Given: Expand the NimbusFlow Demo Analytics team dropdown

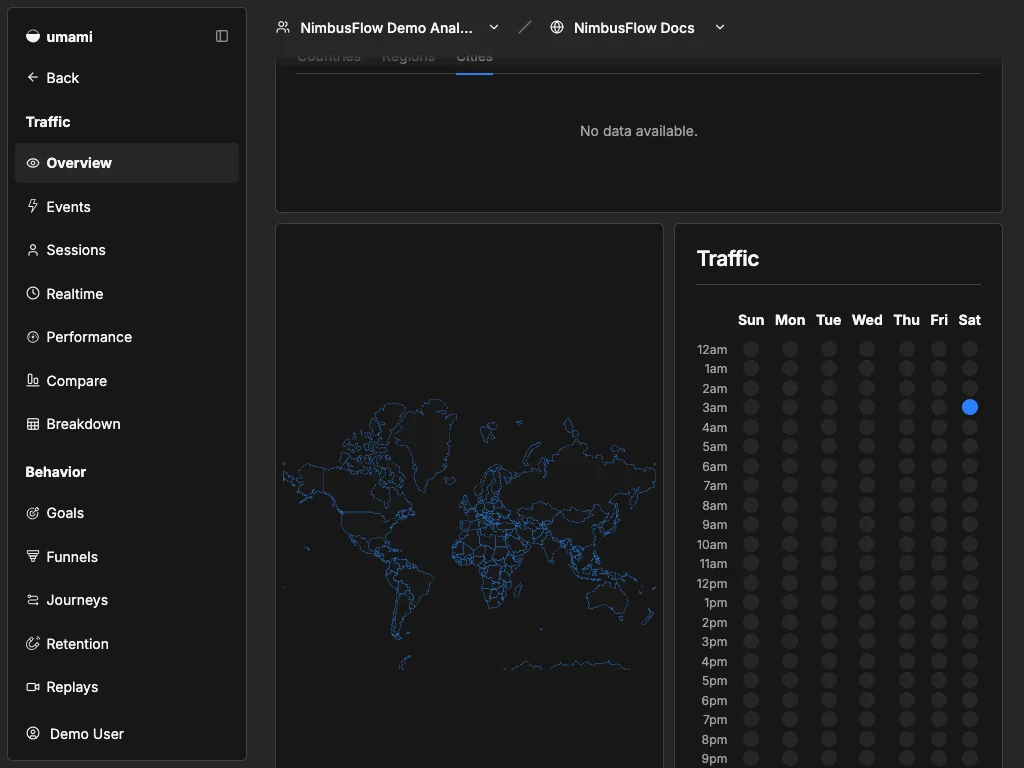Looking at the screenshot, I should click(494, 27).
